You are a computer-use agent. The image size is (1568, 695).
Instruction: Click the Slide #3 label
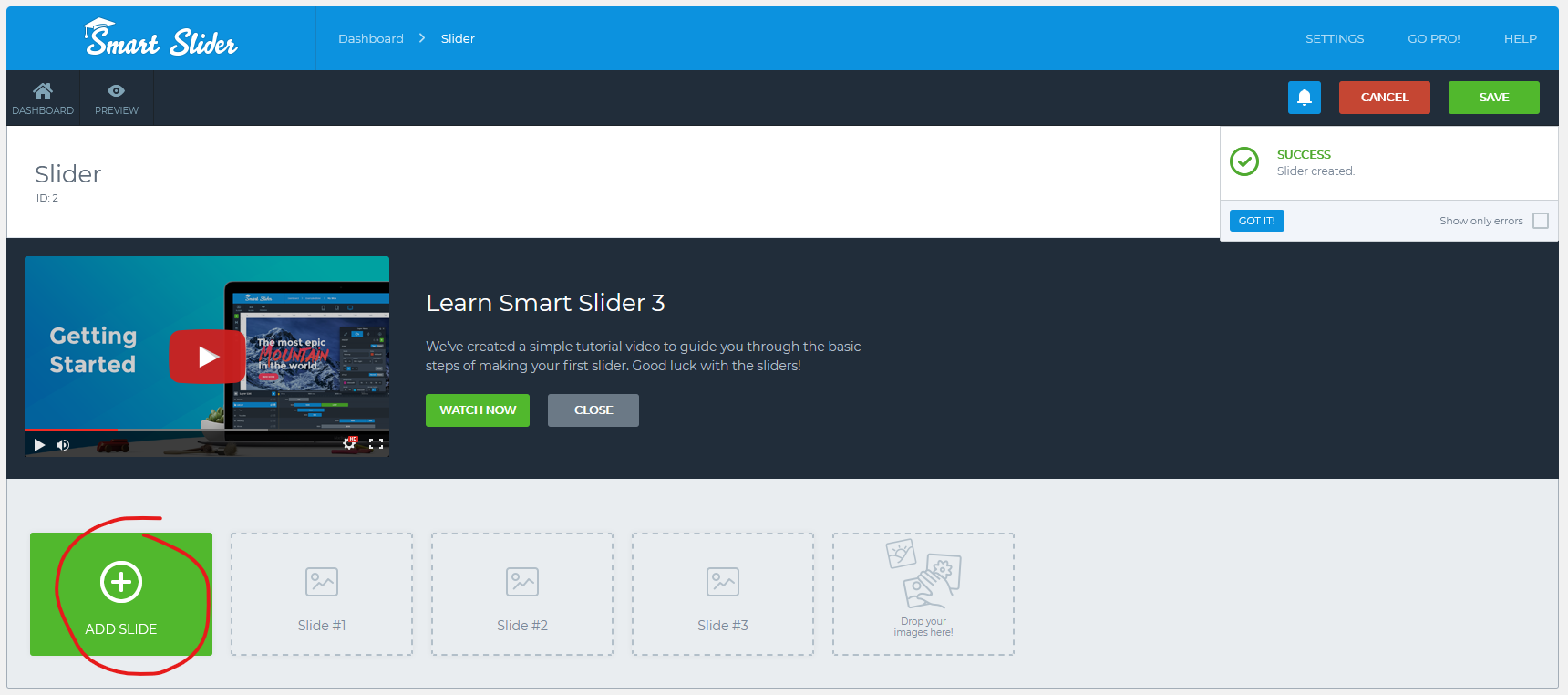723,626
